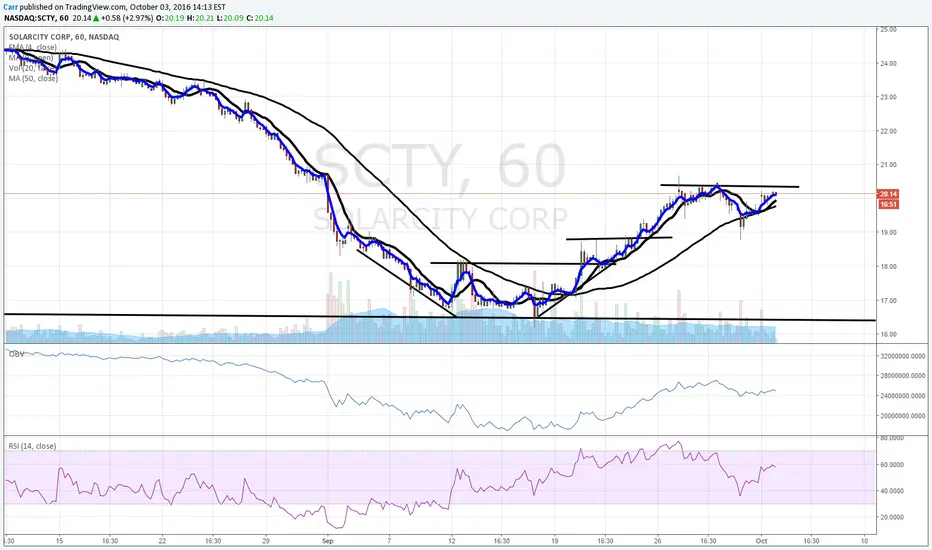Viewport: 932px width, 550px height.
Task: Select the "MA (50, close)" indicator legend
Action: point(33,78)
